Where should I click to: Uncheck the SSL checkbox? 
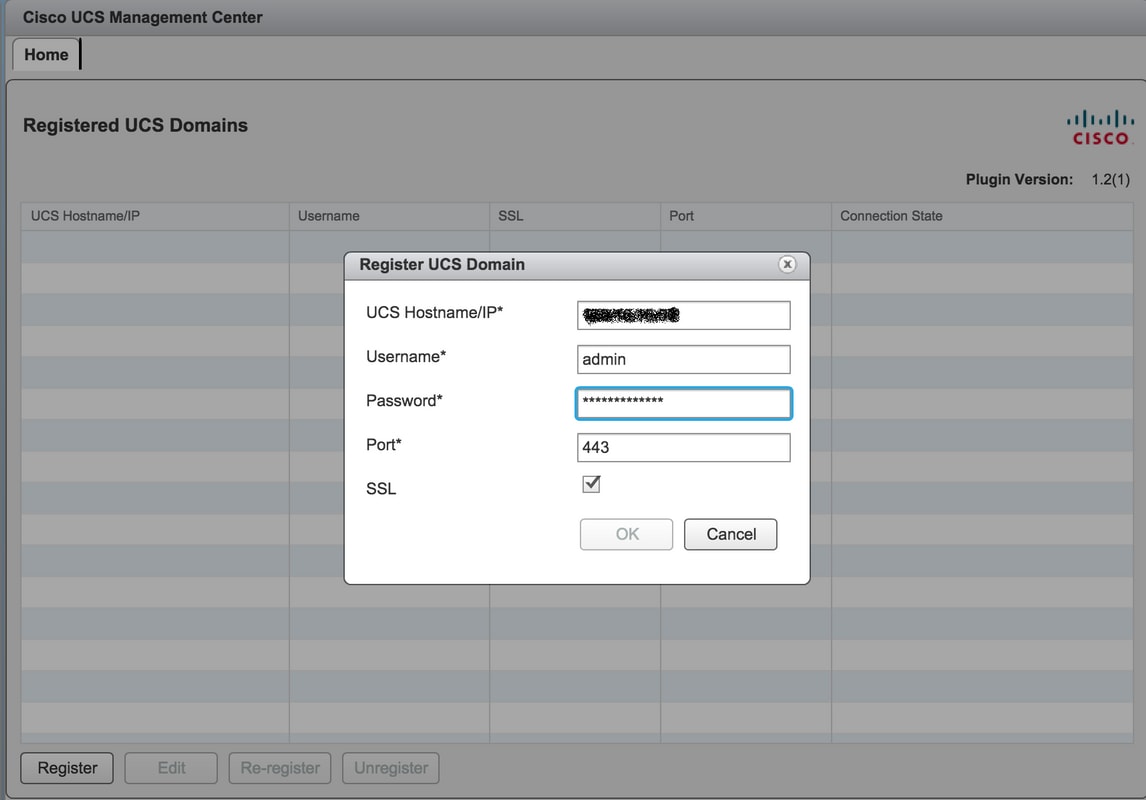591,484
